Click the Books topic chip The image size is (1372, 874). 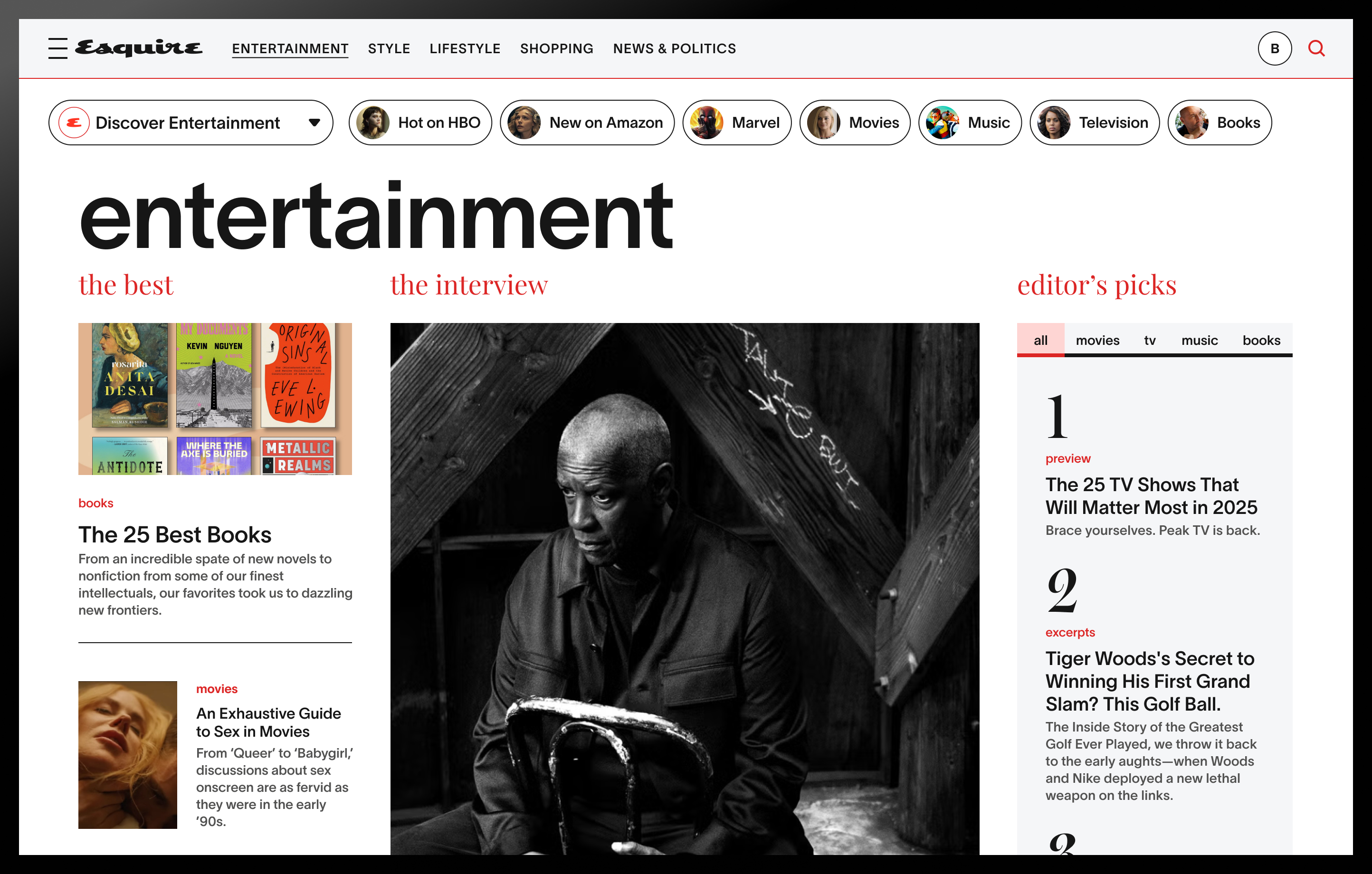tap(1220, 123)
